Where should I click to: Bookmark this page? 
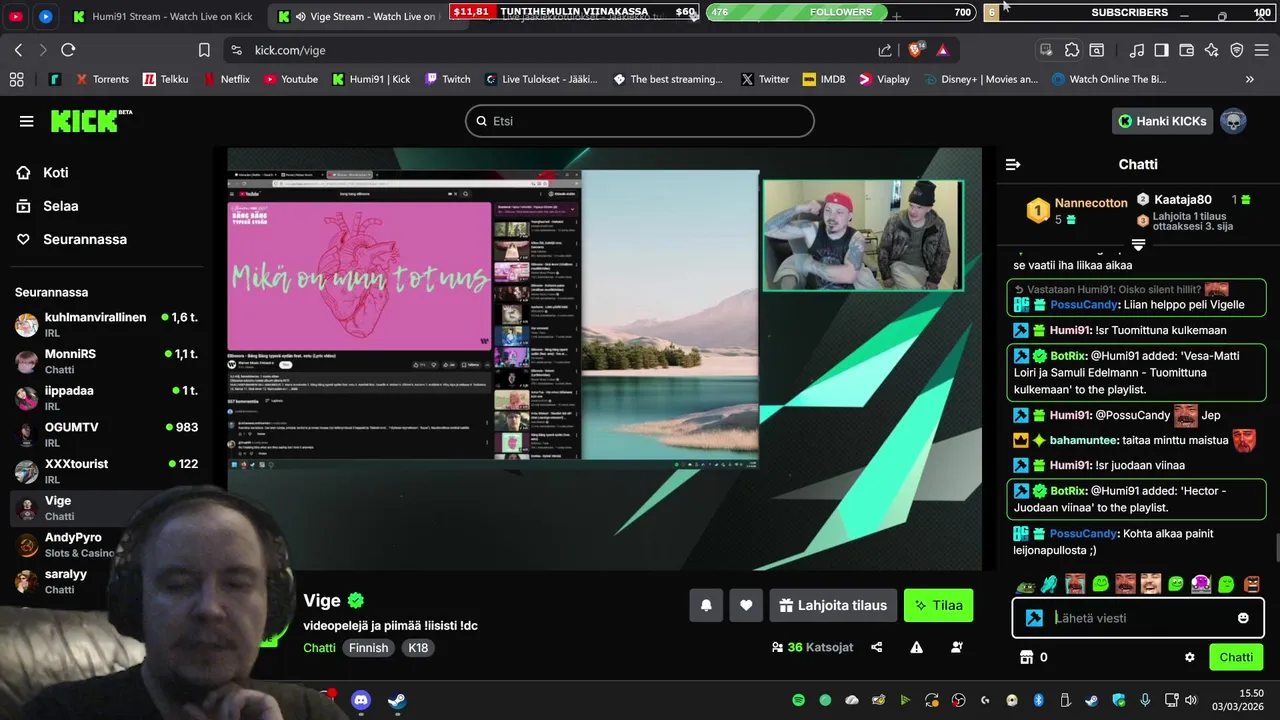(x=204, y=50)
